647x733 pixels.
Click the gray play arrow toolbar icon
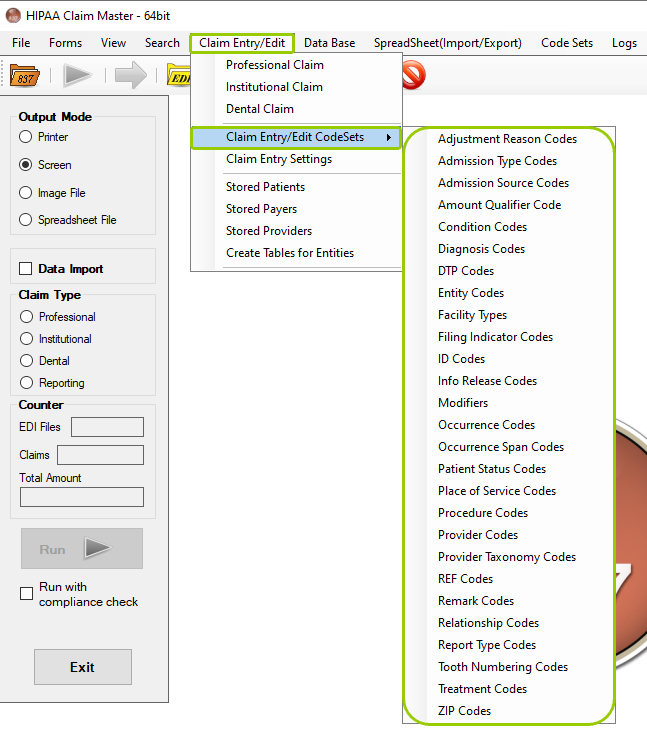point(78,75)
